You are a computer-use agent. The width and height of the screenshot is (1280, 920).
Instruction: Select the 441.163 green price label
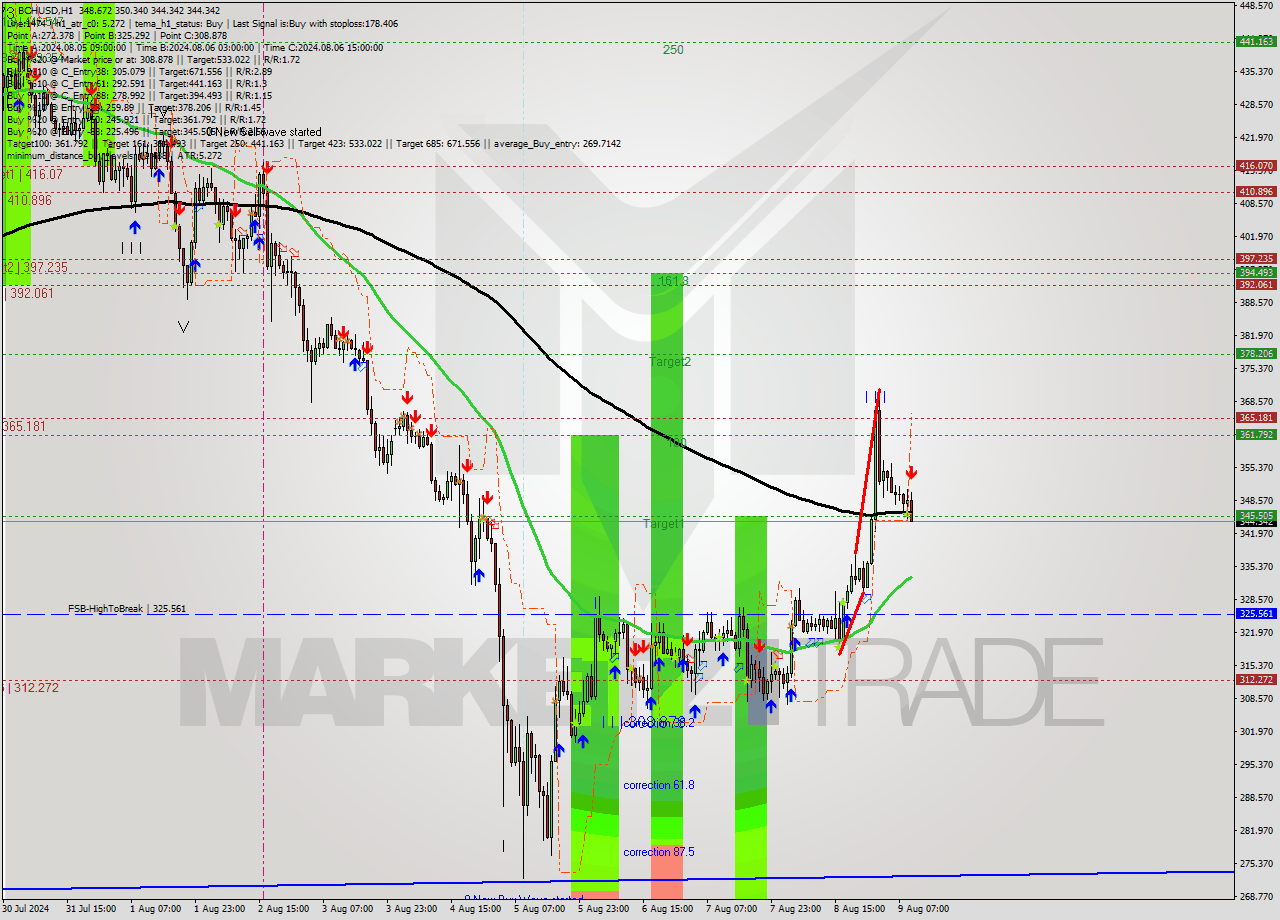[x=1256, y=42]
